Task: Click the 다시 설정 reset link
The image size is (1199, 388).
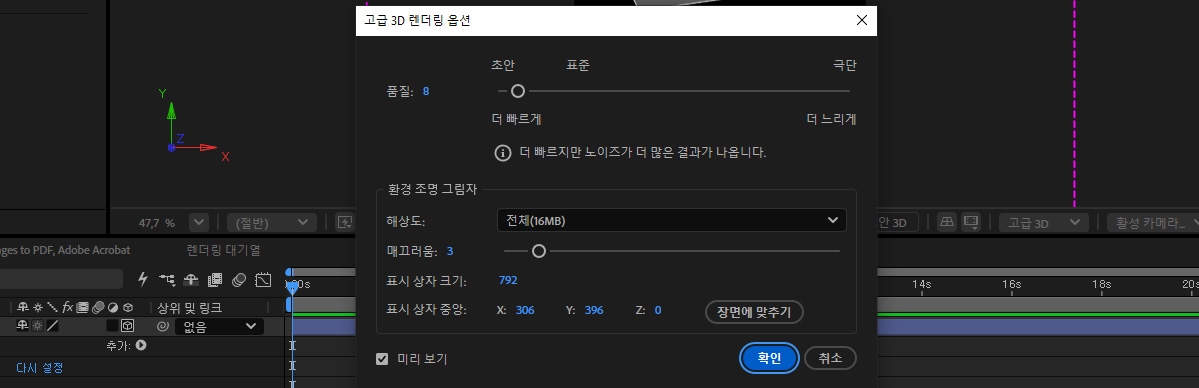Action: [x=40, y=368]
